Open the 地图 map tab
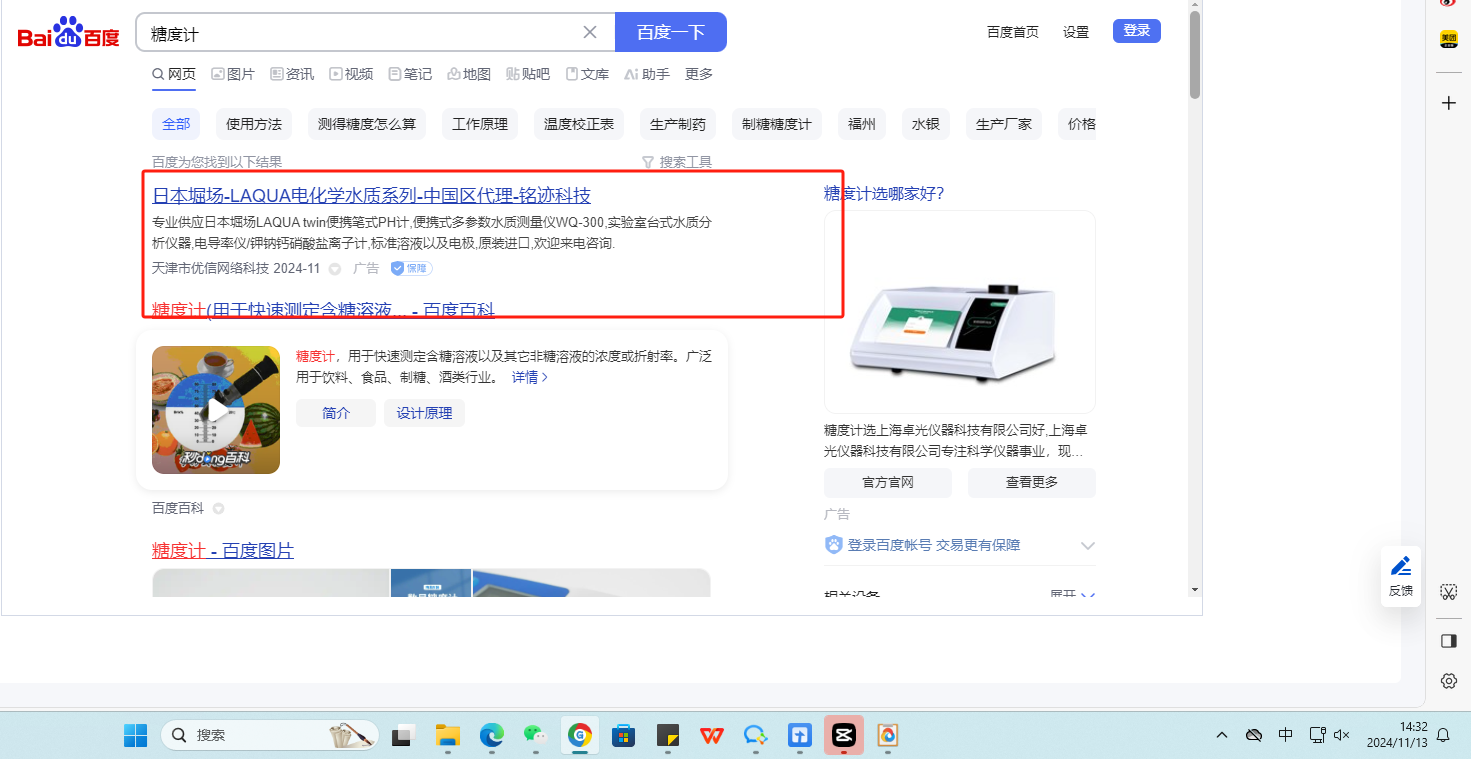The width and height of the screenshot is (1471, 759). pyautogui.click(x=469, y=74)
